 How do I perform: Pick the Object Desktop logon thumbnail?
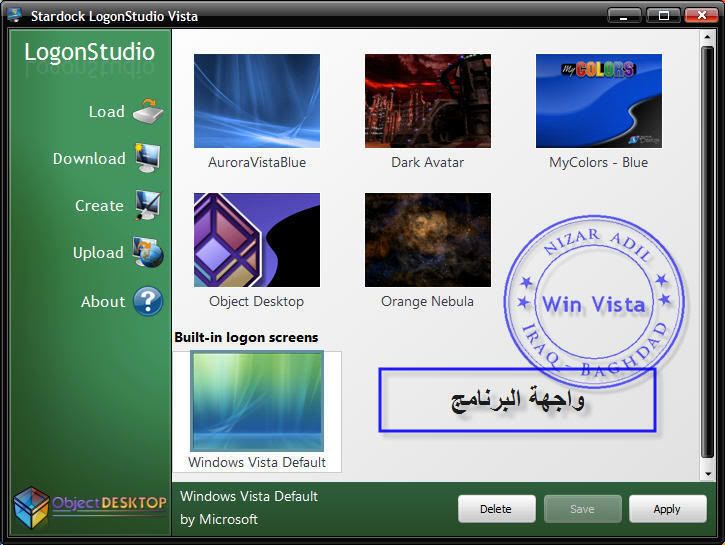pyautogui.click(x=257, y=240)
